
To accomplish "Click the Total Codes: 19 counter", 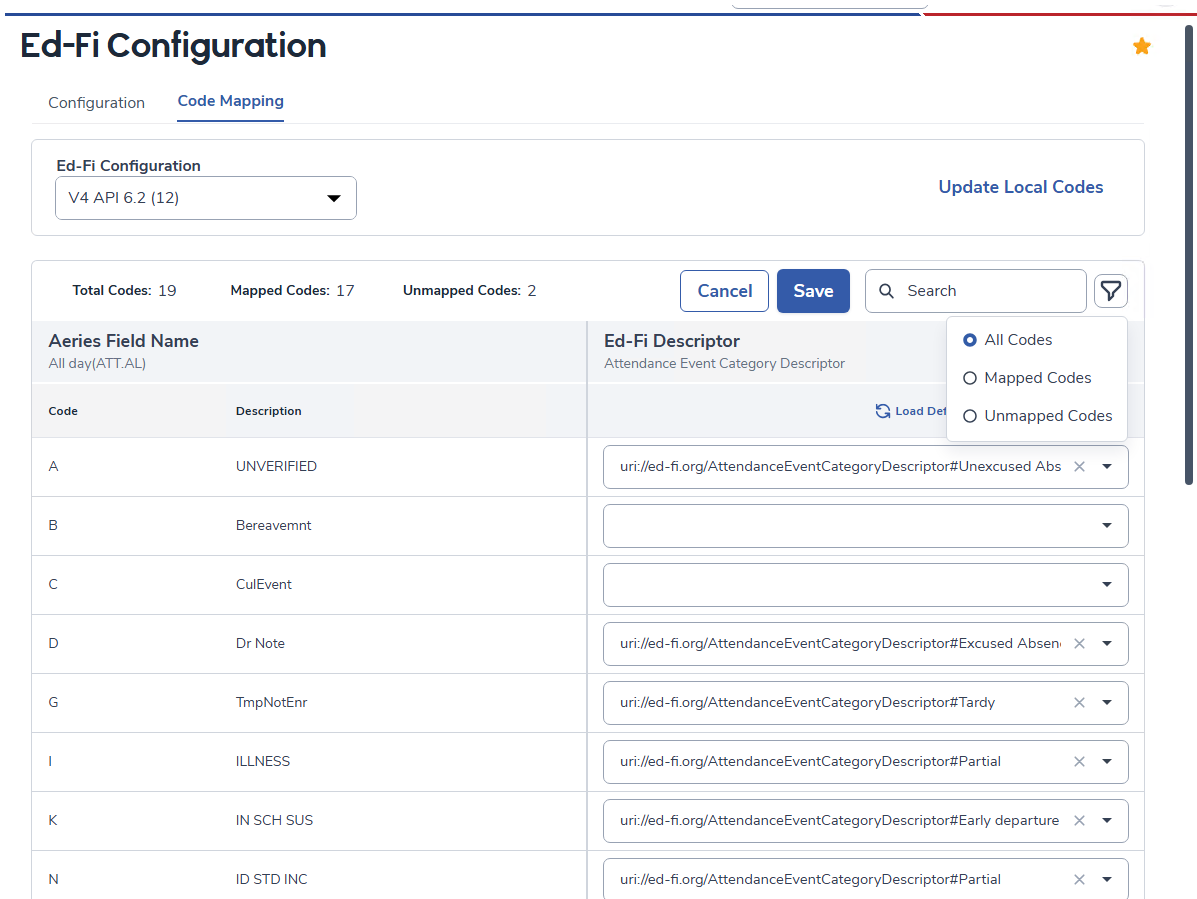I will (x=124, y=291).
